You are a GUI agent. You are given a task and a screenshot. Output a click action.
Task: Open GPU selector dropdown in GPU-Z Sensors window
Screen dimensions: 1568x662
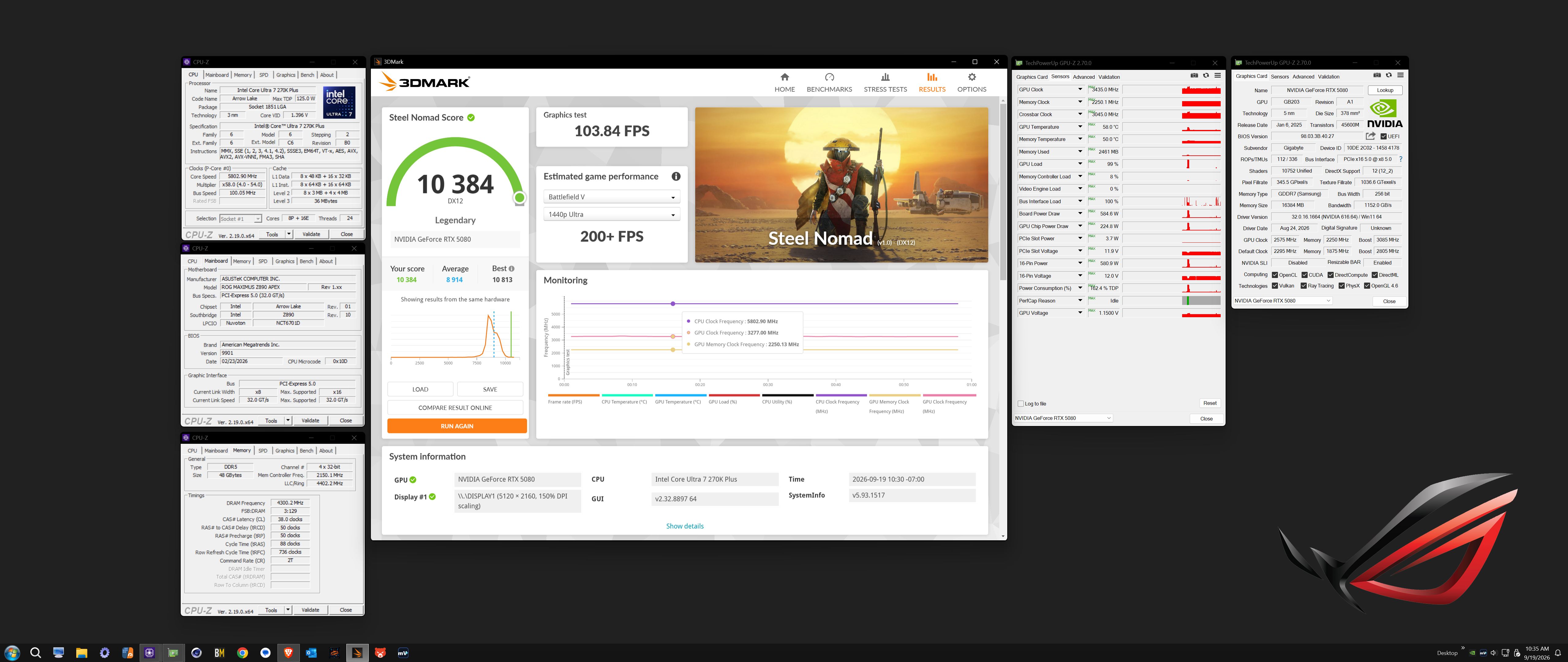tap(1063, 418)
